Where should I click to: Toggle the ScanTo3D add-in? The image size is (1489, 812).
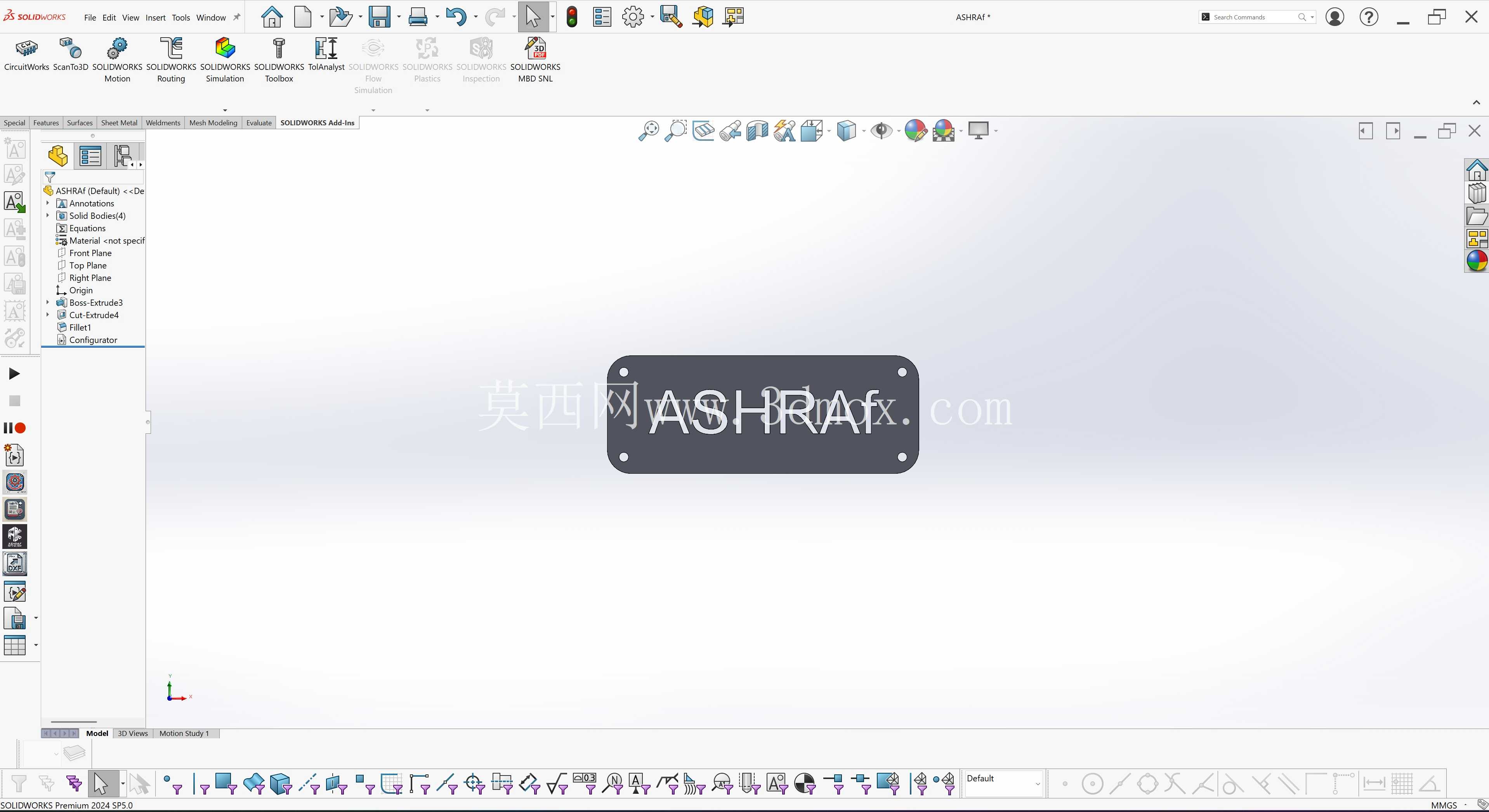pyautogui.click(x=71, y=55)
